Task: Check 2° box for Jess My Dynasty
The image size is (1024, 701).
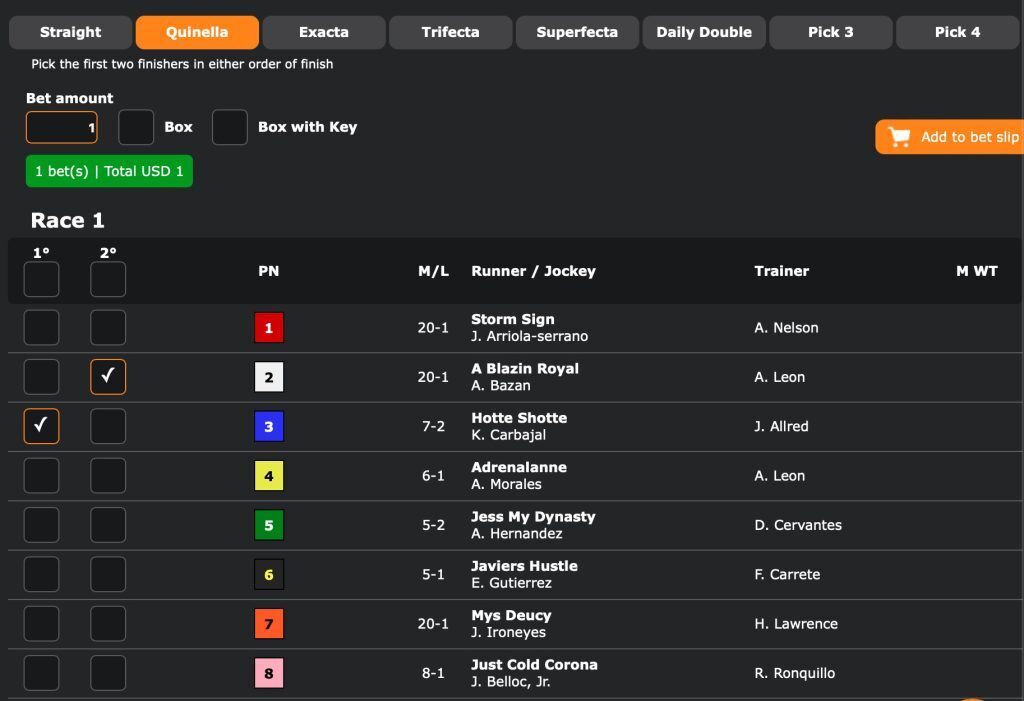Action: 108,525
